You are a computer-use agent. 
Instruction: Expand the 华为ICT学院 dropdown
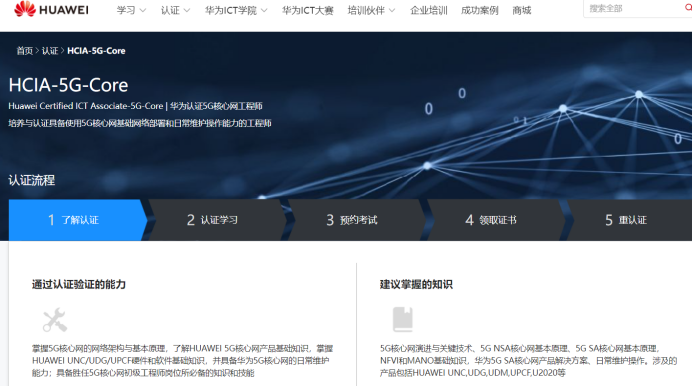click(x=236, y=10)
